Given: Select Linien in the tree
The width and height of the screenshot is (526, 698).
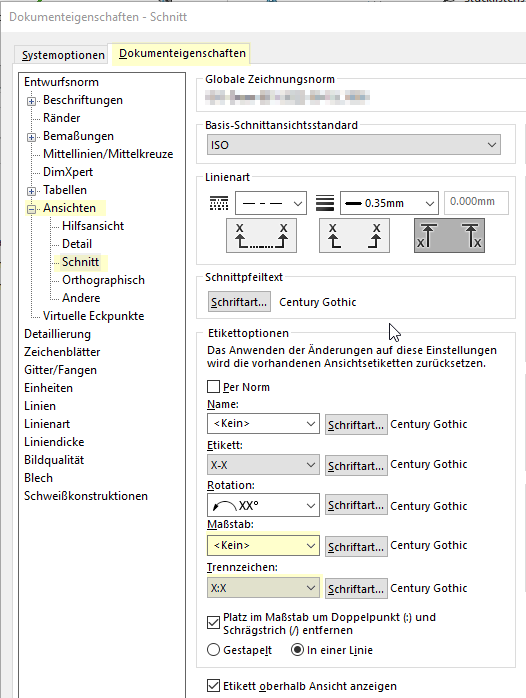Looking at the screenshot, I should tap(40, 406).
